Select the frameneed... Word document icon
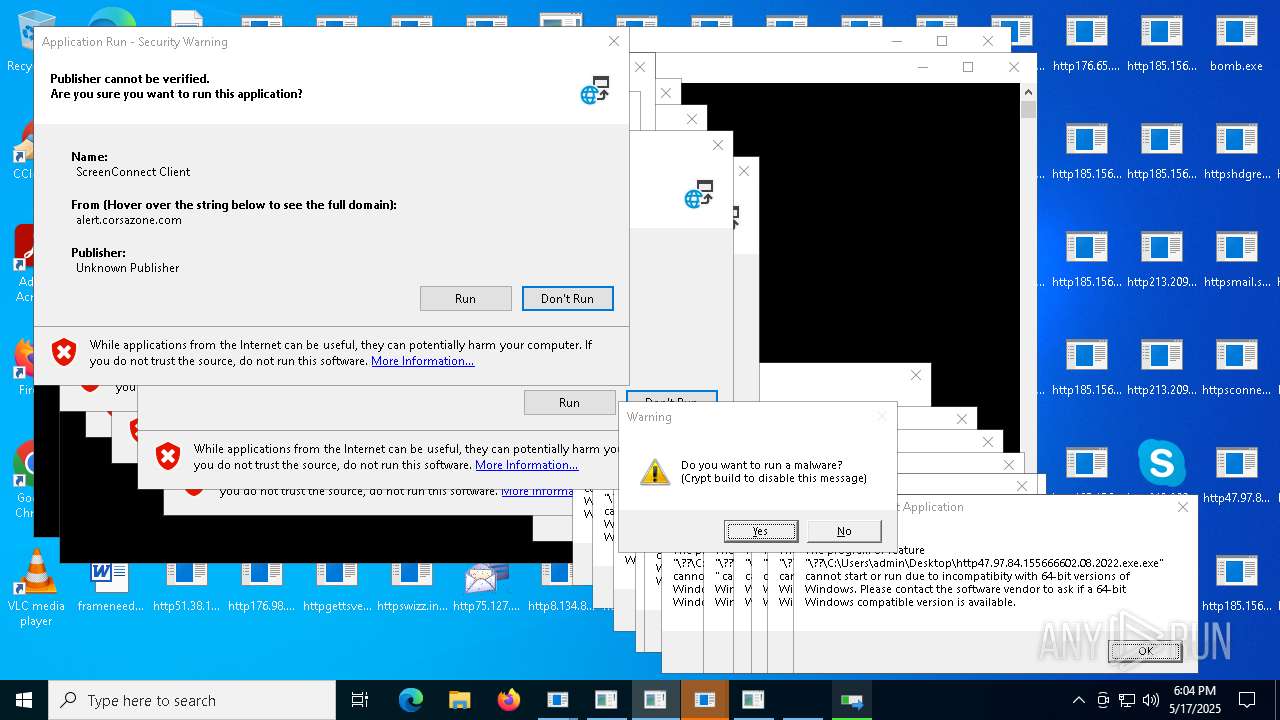 (110, 586)
